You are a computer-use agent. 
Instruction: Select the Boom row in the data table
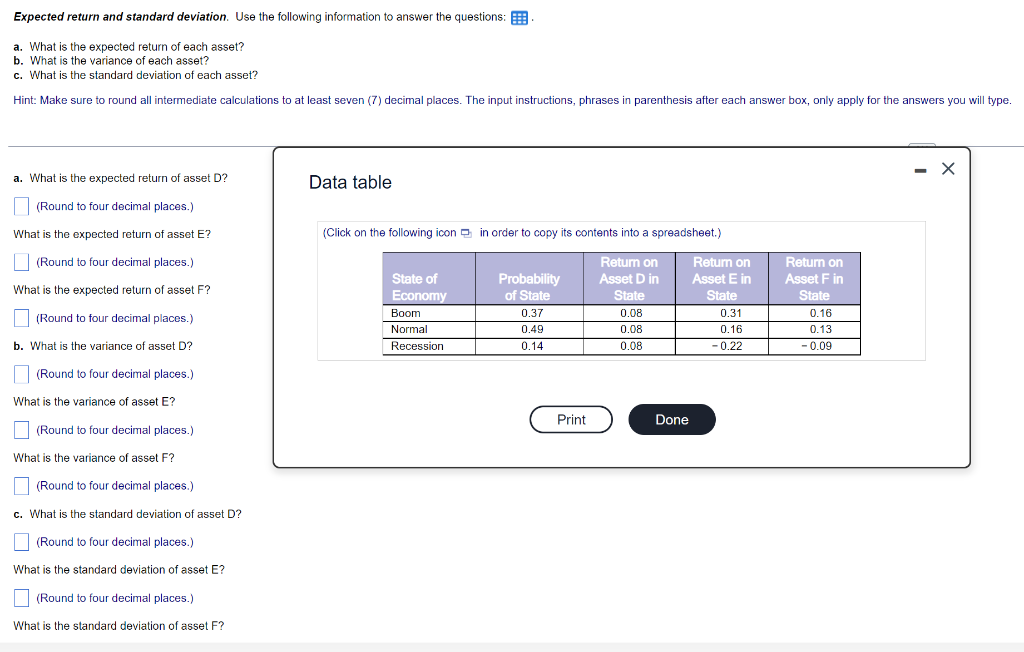click(x=428, y=313)
